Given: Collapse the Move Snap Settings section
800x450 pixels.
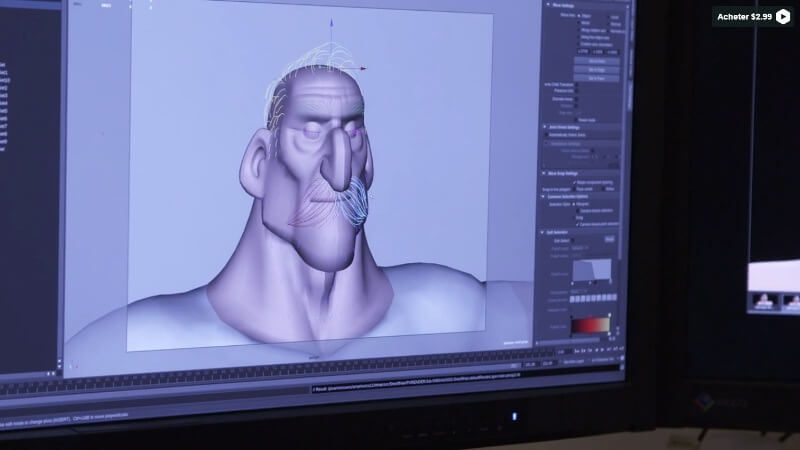Looking at the screenshot, I should tap(544, 173).
